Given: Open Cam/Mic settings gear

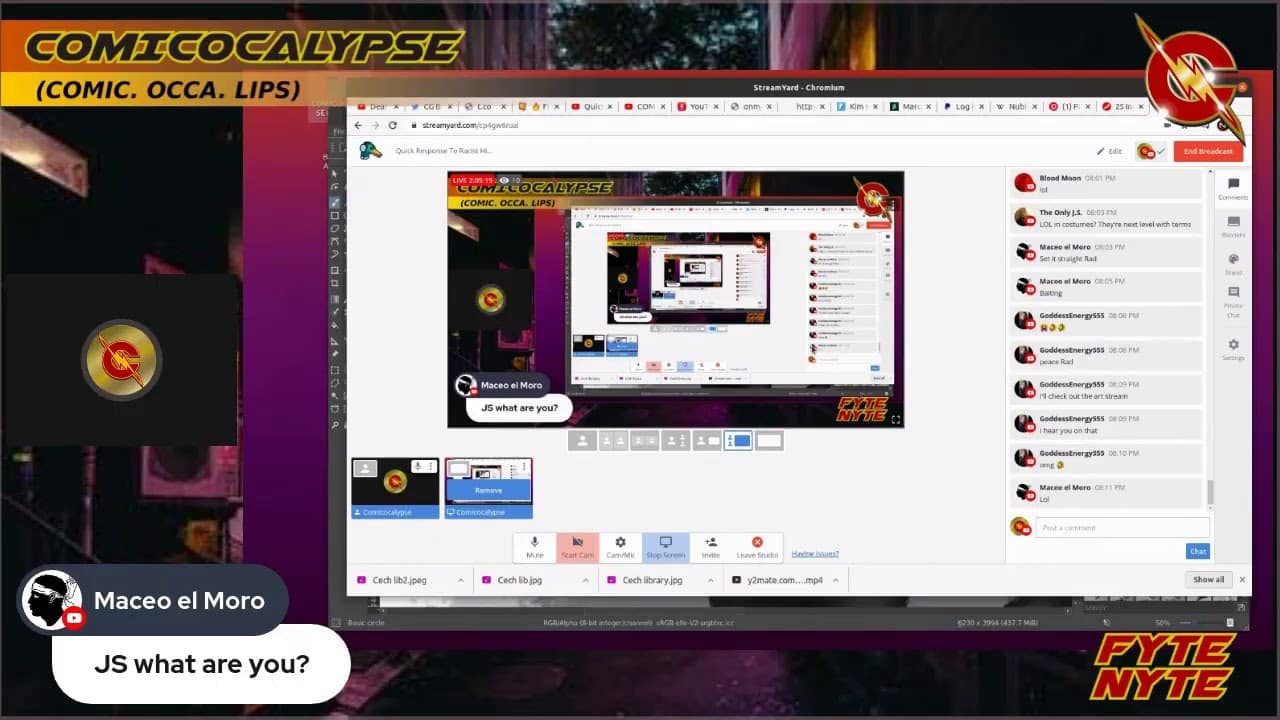Looking at the screenshot, I should tap(620, 546).
